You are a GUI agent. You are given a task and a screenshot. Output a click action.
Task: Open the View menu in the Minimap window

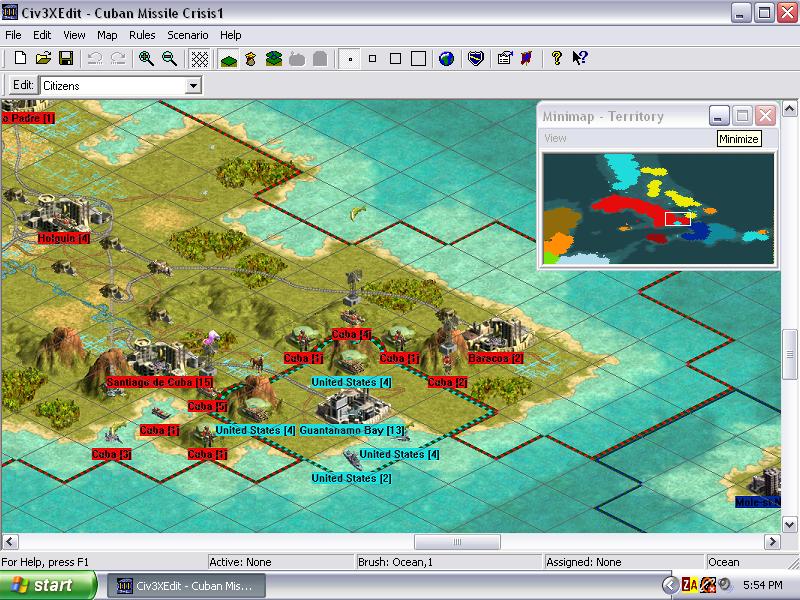[x=555, y=138]
